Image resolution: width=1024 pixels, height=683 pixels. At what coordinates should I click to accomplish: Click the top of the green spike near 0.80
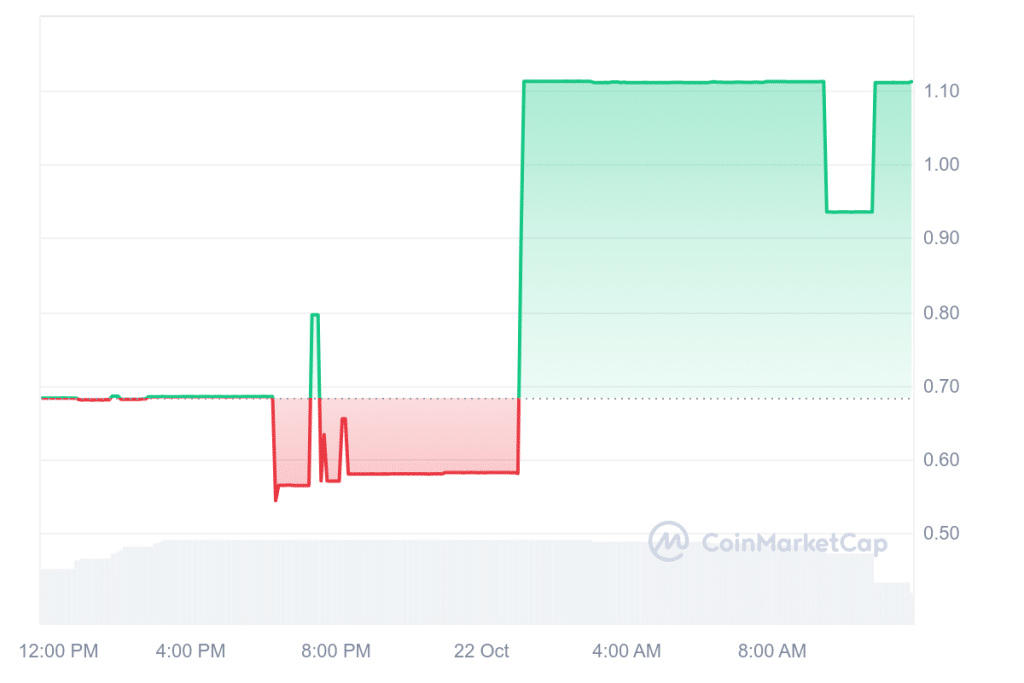(314, 315)
